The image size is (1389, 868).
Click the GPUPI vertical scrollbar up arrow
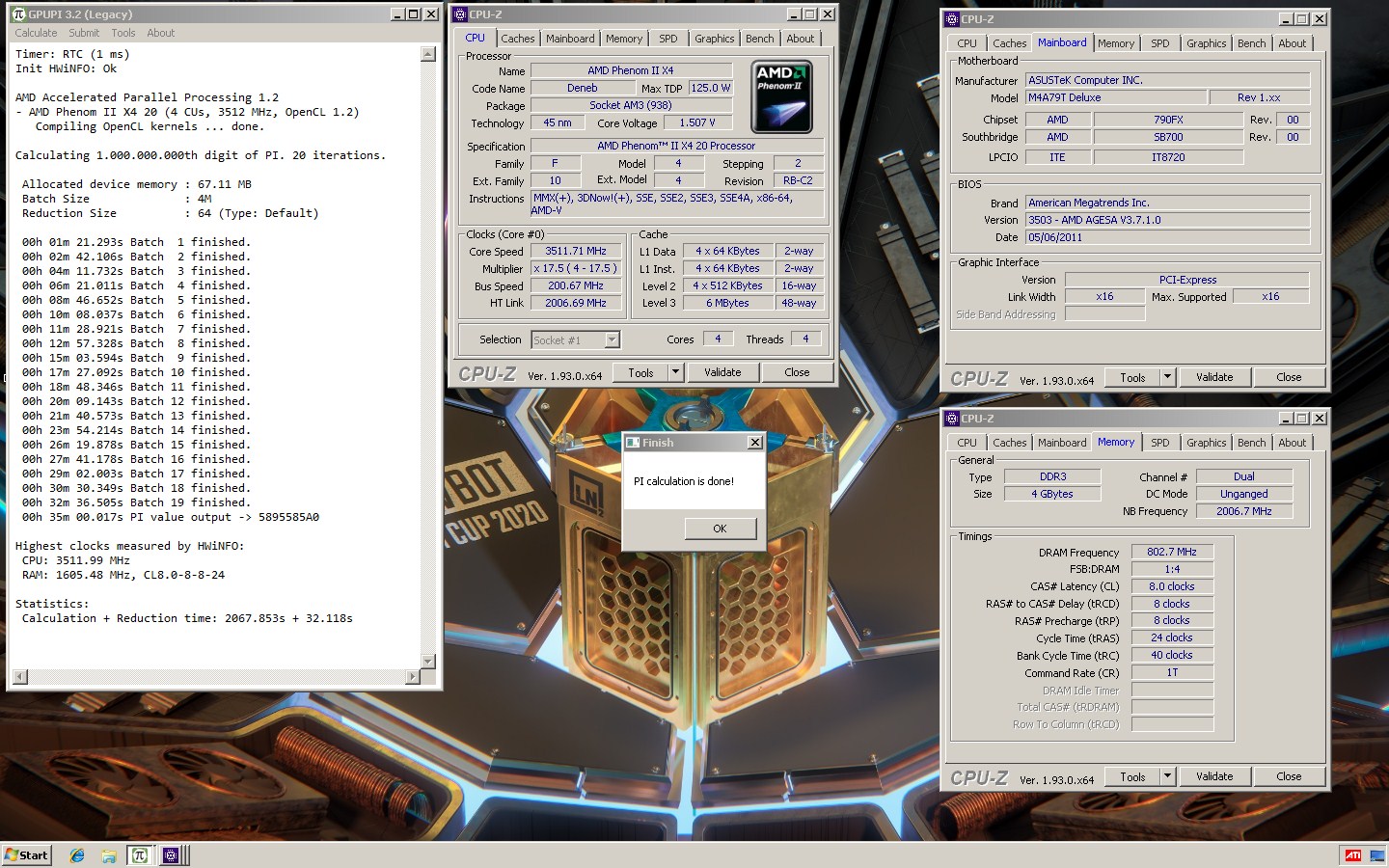pyautogui.click(x=428, y=54)
